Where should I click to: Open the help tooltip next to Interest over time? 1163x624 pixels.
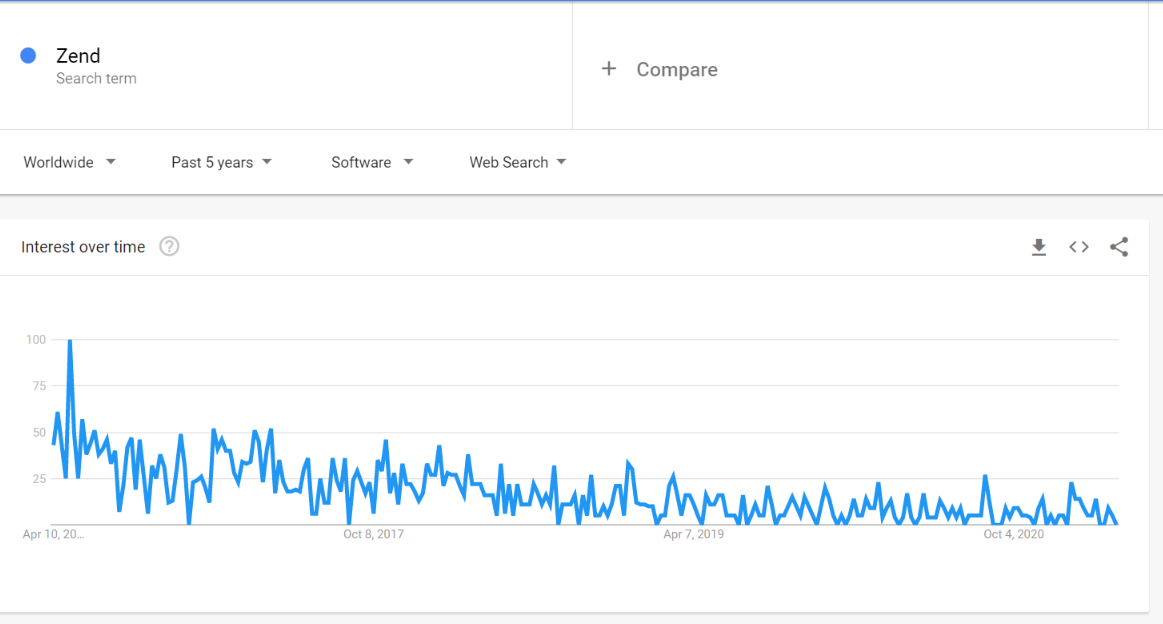click(x=169, y=246)
